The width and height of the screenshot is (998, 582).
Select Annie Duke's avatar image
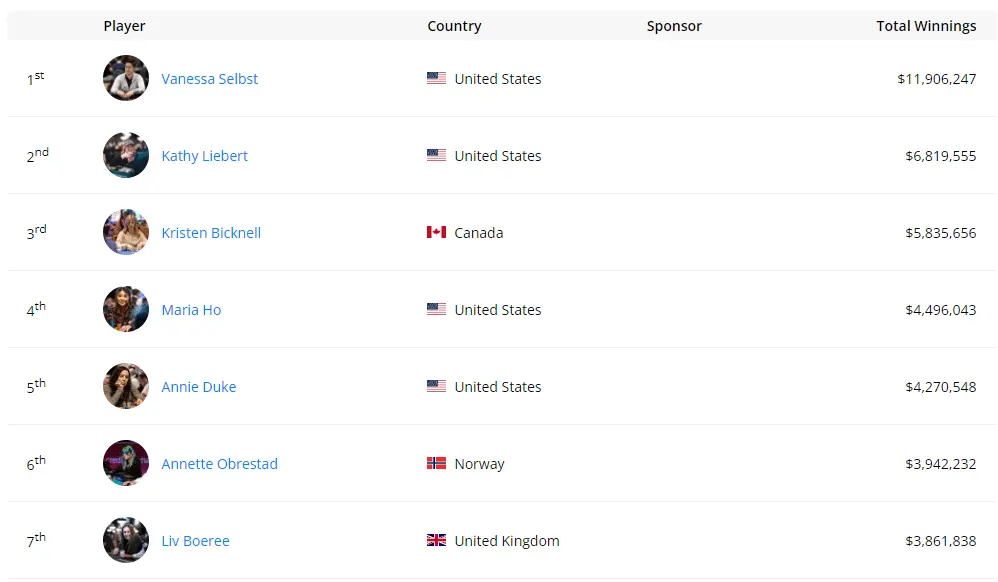pyautogui.click(x=126, y=386)
